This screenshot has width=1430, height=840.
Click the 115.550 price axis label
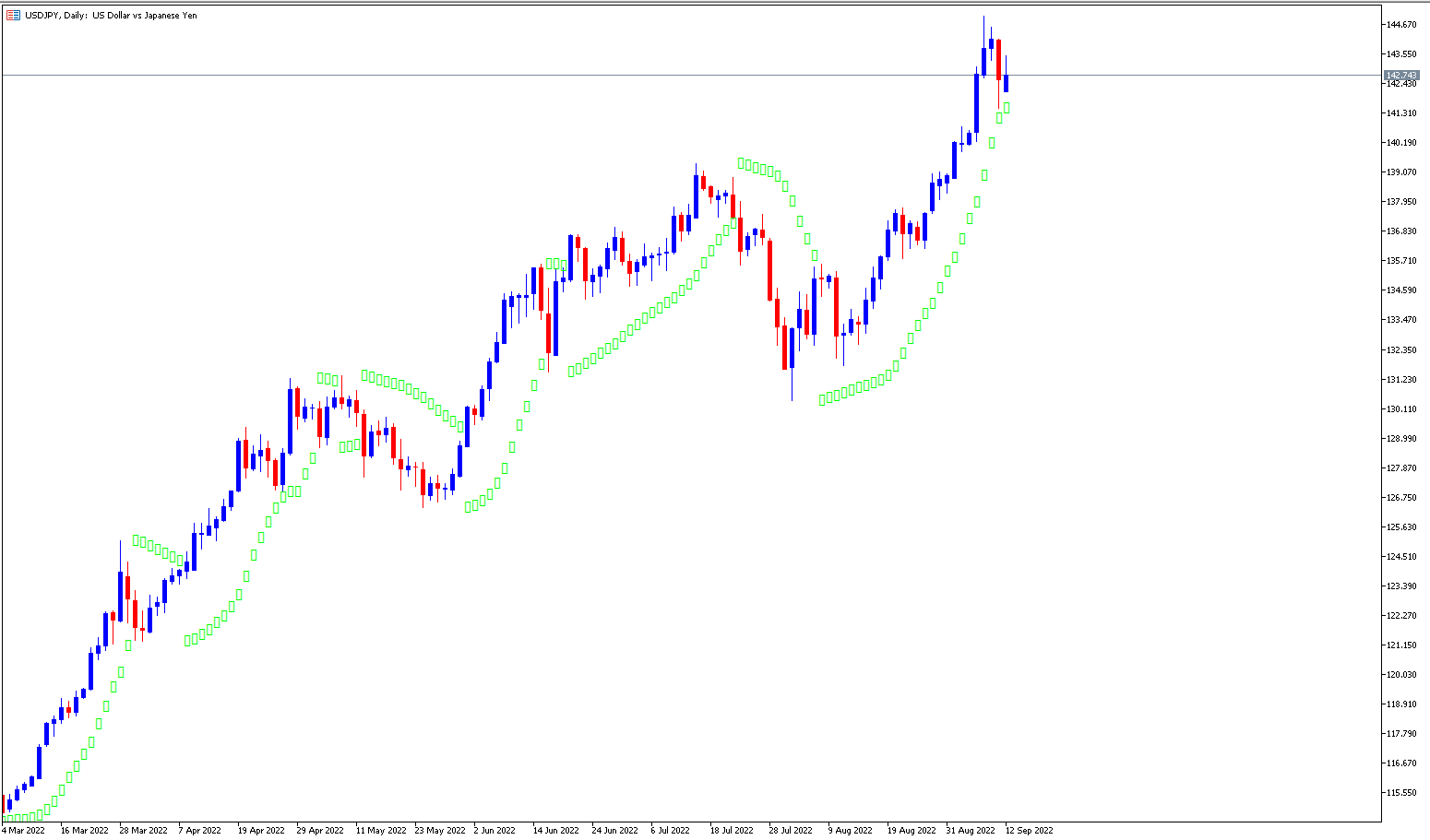click(x=1401, y=792)
